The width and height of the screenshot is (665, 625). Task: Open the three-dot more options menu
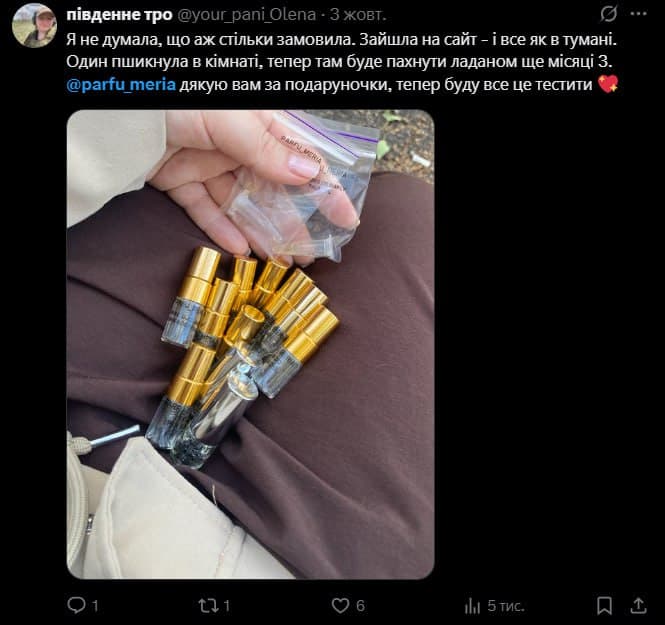point(638,15)
